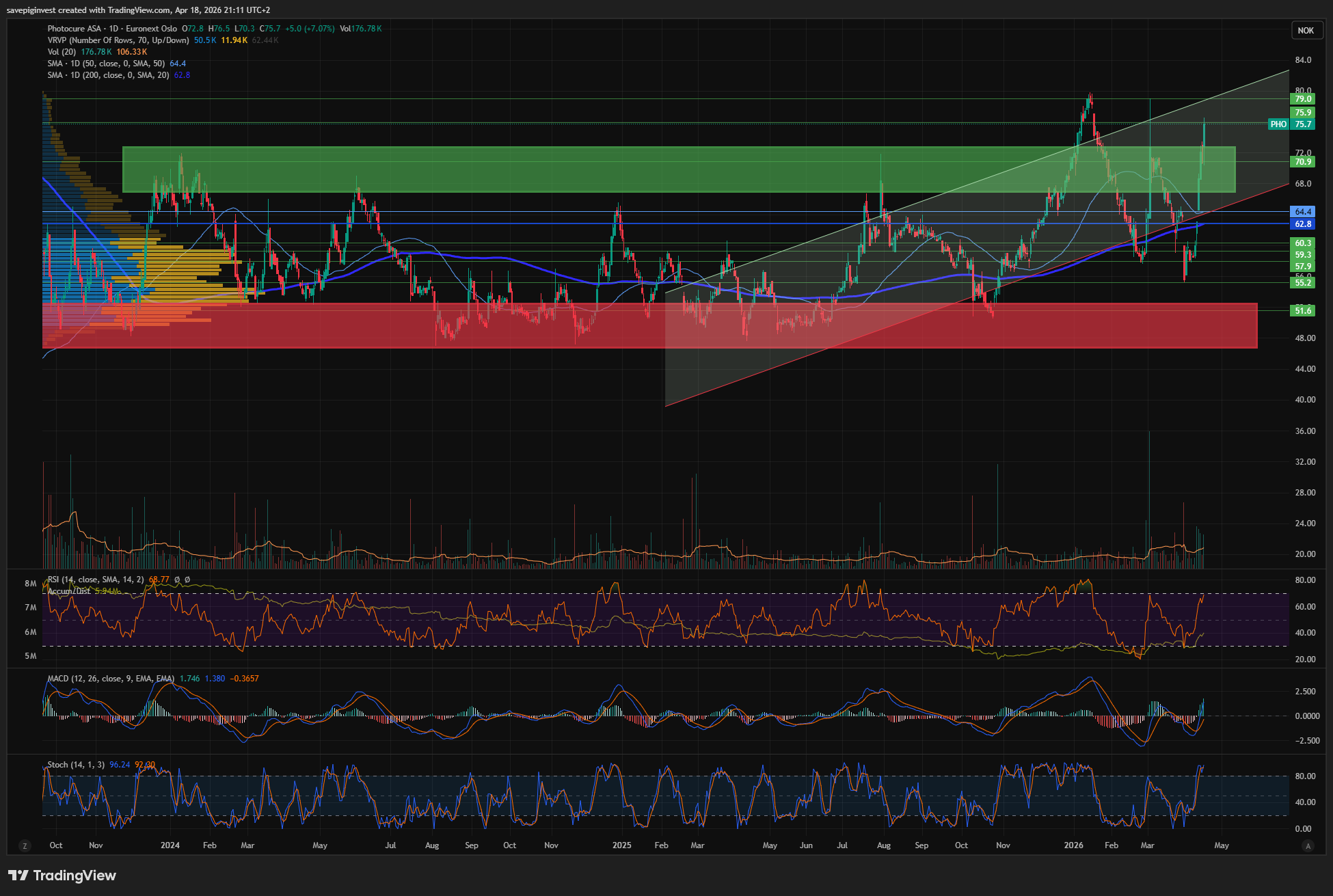Screen dimensions: 1333x896
Task: Select the 51.6 green price level tag
Action: 1303,311
